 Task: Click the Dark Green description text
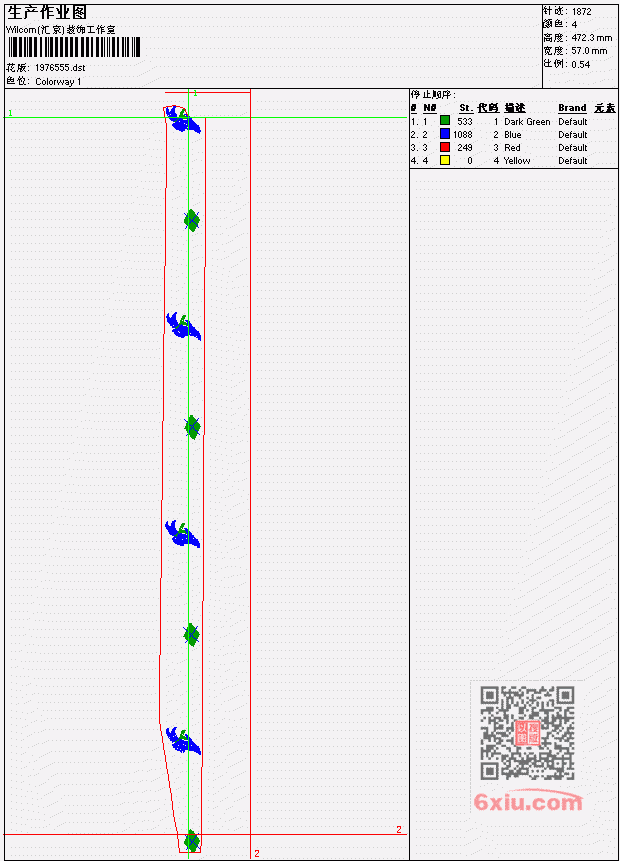527,121
